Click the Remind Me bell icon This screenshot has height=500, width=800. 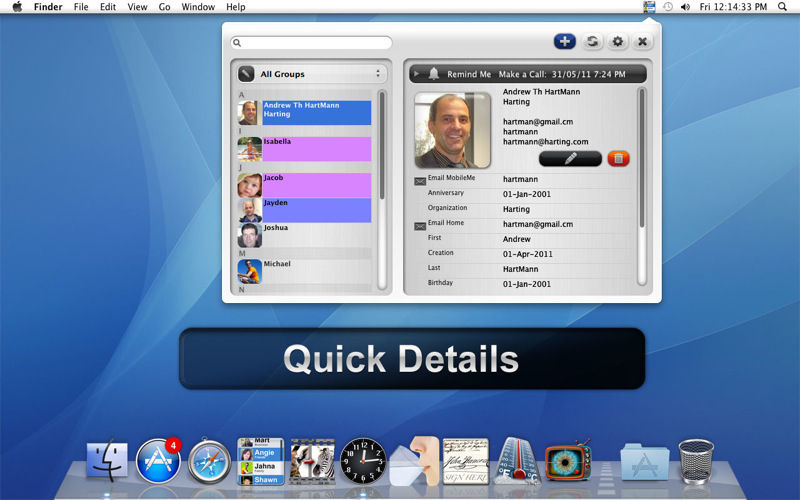tap(434, 74)
